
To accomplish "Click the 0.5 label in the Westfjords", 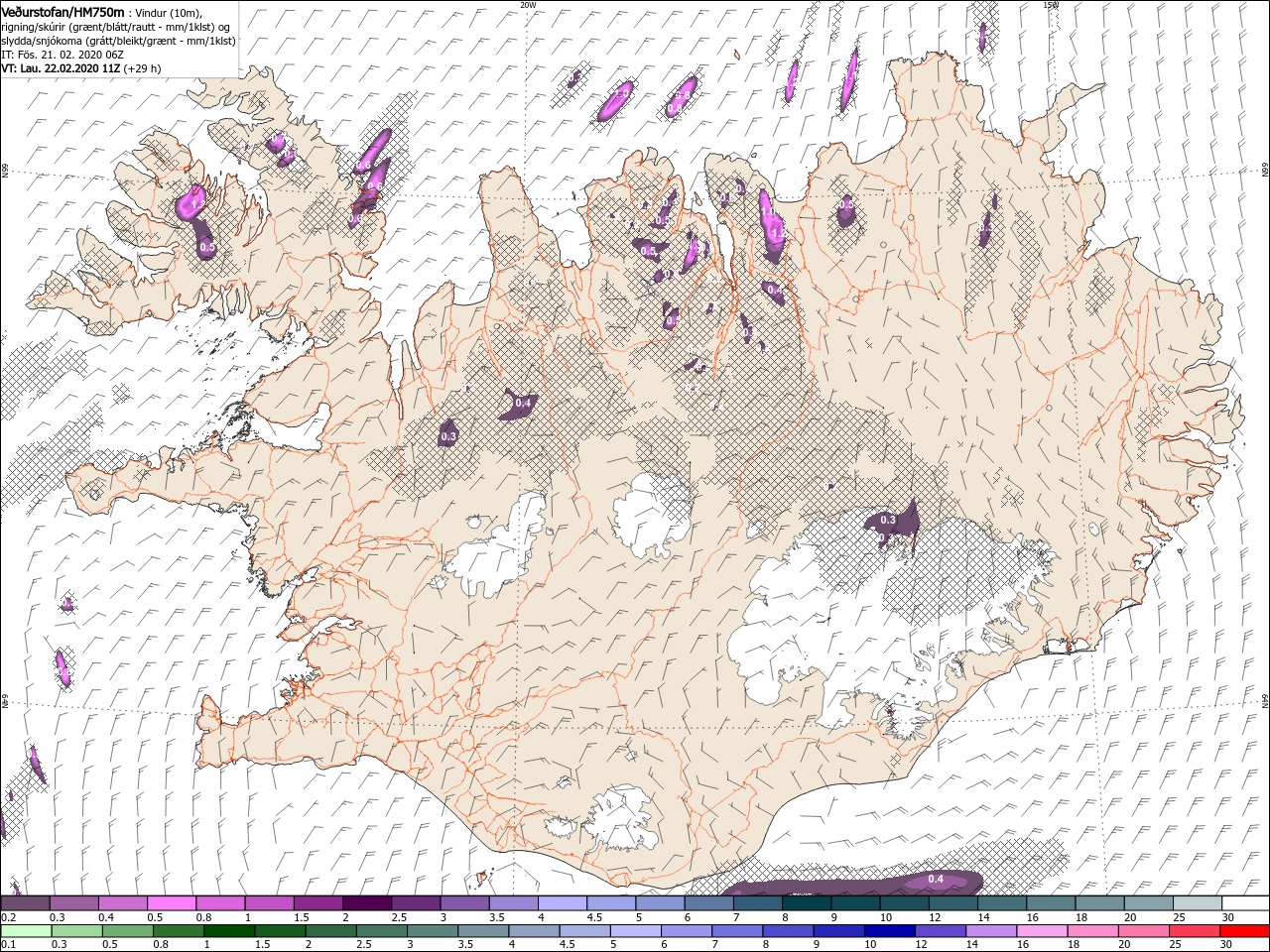I will 207,246.
